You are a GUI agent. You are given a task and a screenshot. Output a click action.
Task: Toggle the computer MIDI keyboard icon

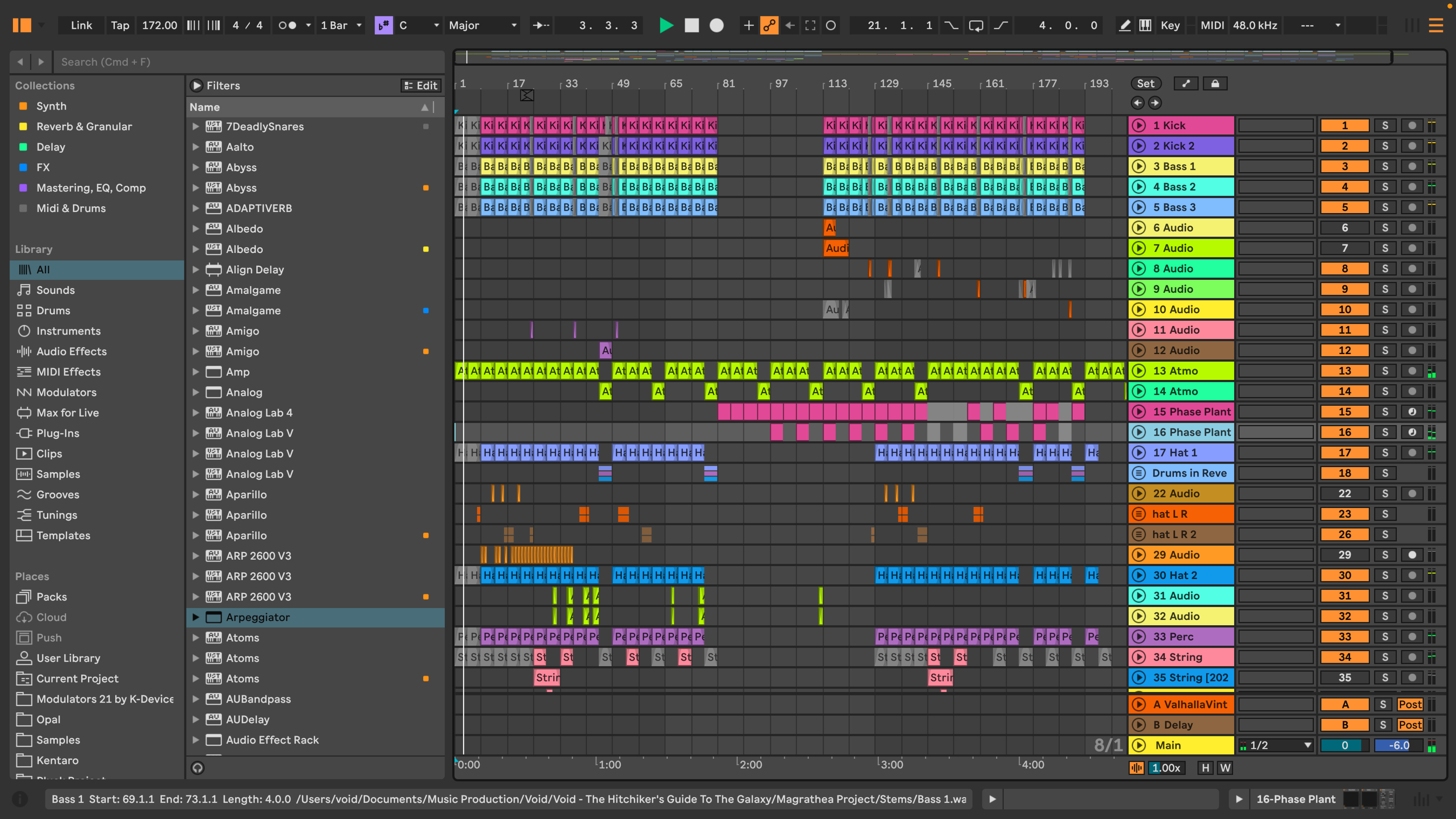(x=1145, y=25)
